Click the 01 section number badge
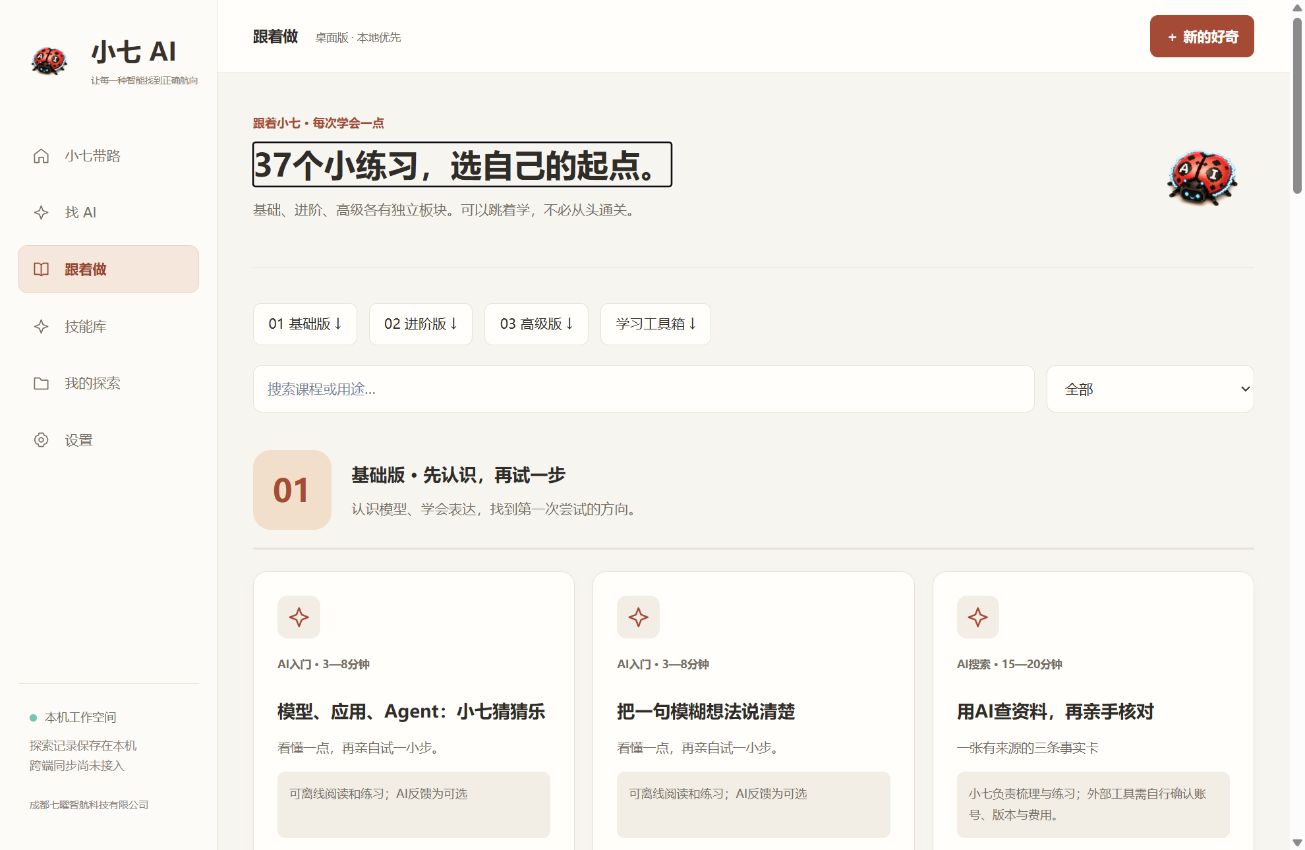 pyautogui.click(x=292, y=490)
